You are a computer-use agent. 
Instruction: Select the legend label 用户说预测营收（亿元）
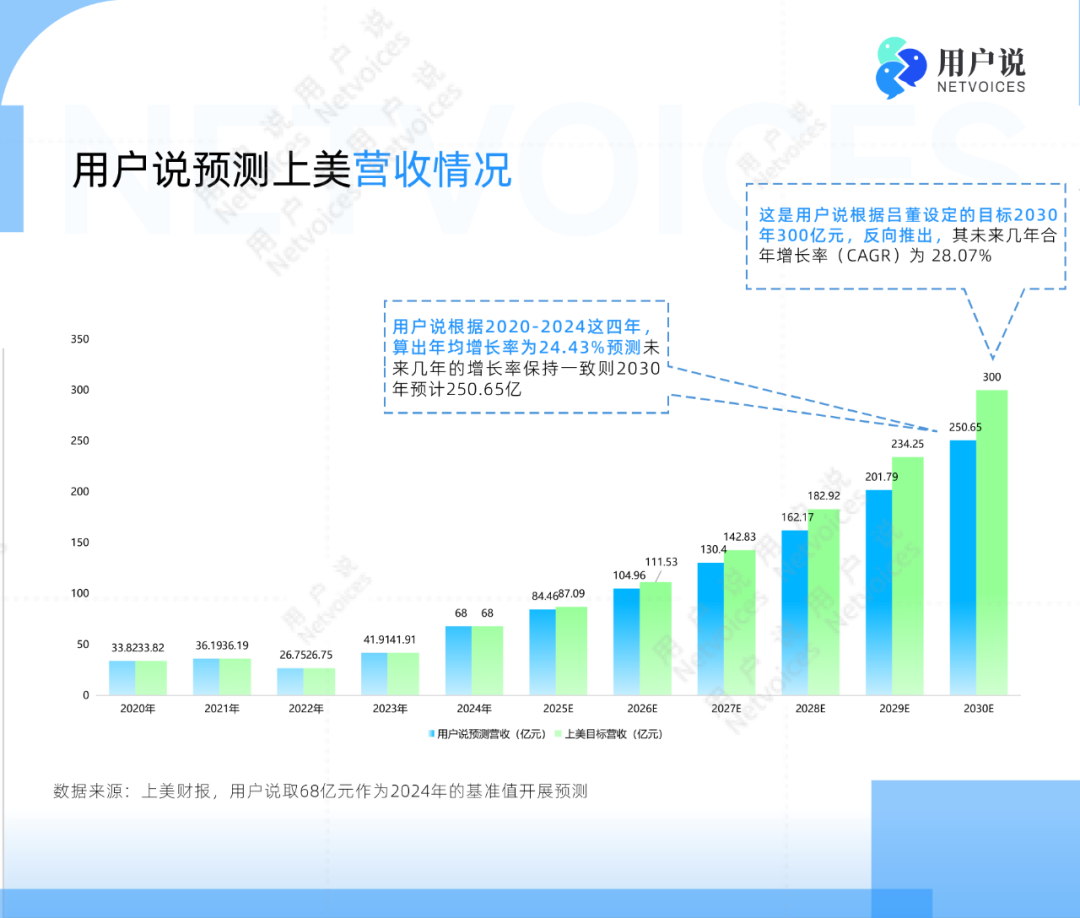[x=492, y=734]
